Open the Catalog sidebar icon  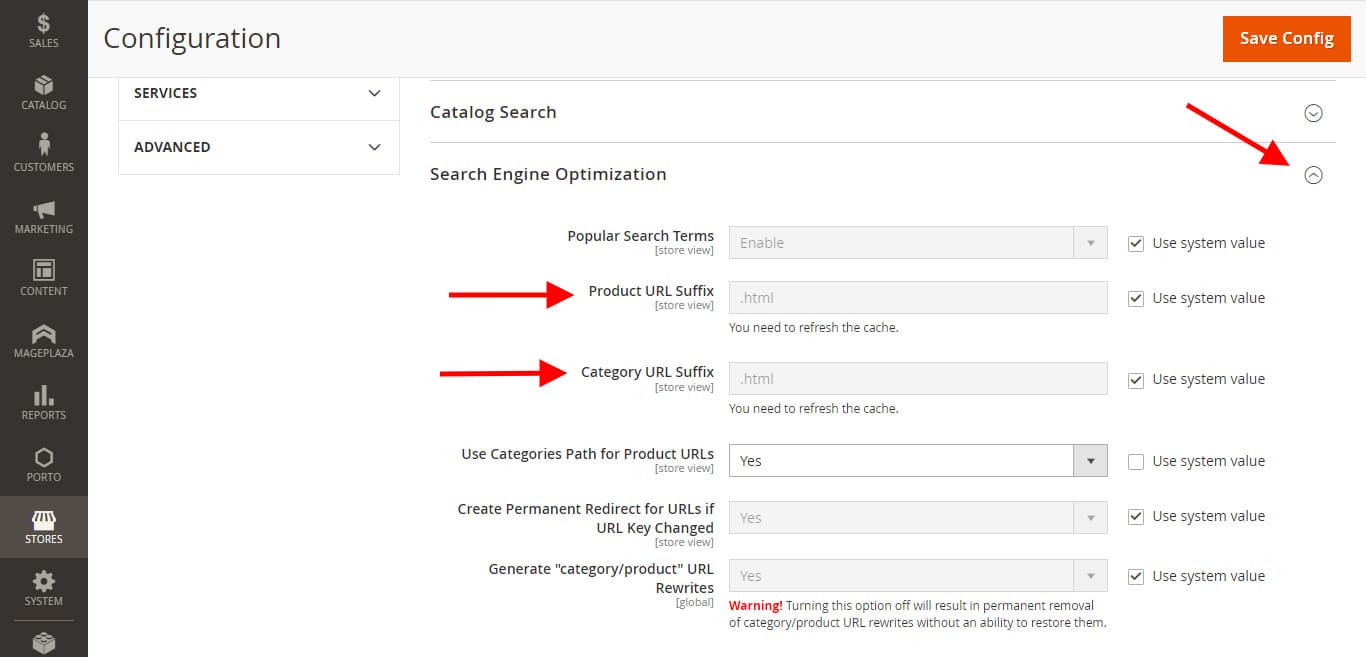(43, 92)
